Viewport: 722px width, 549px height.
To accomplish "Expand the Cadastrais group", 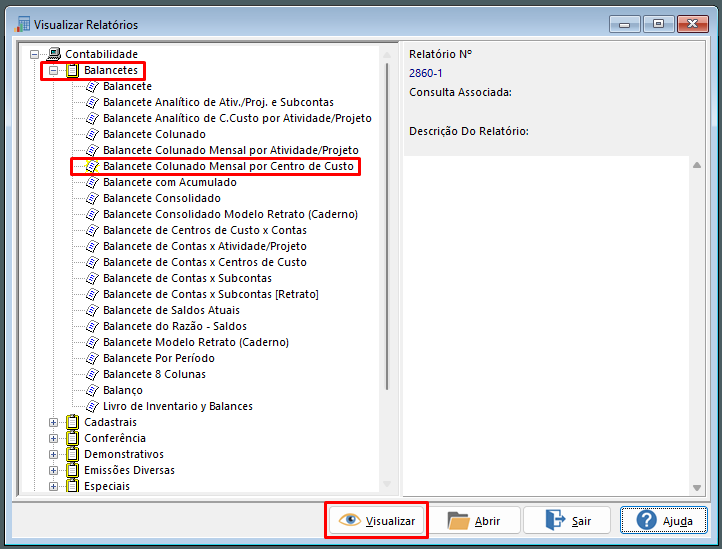I will [53, 422].
